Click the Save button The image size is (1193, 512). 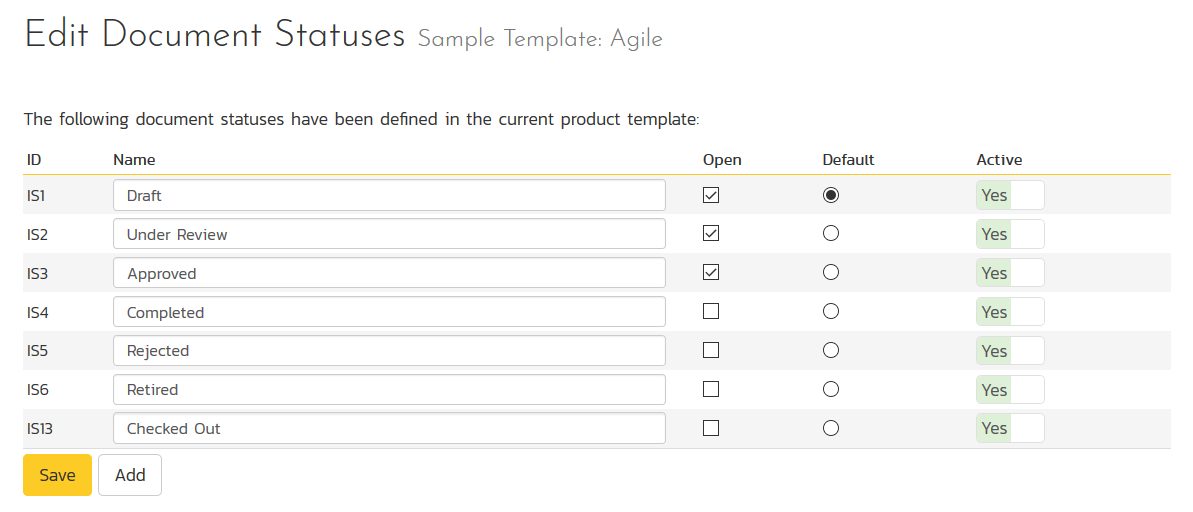pyautogui.click(x=57, y=475)
